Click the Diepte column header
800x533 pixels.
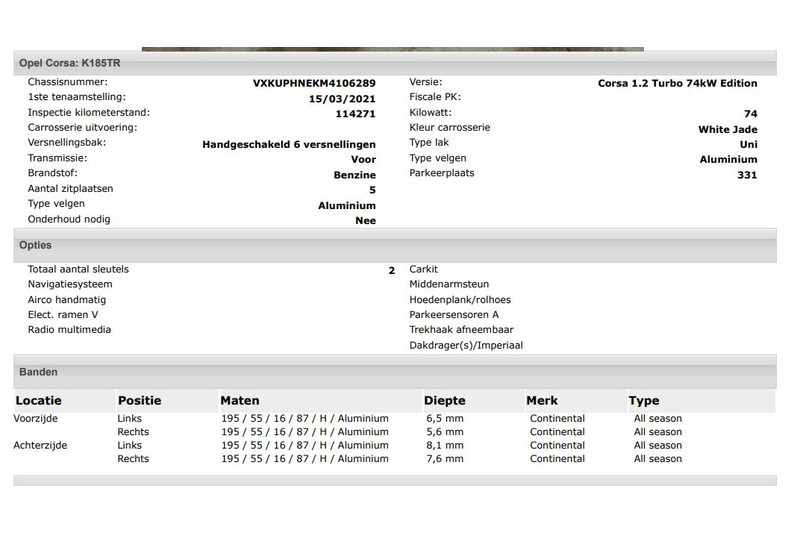[444, 401]
